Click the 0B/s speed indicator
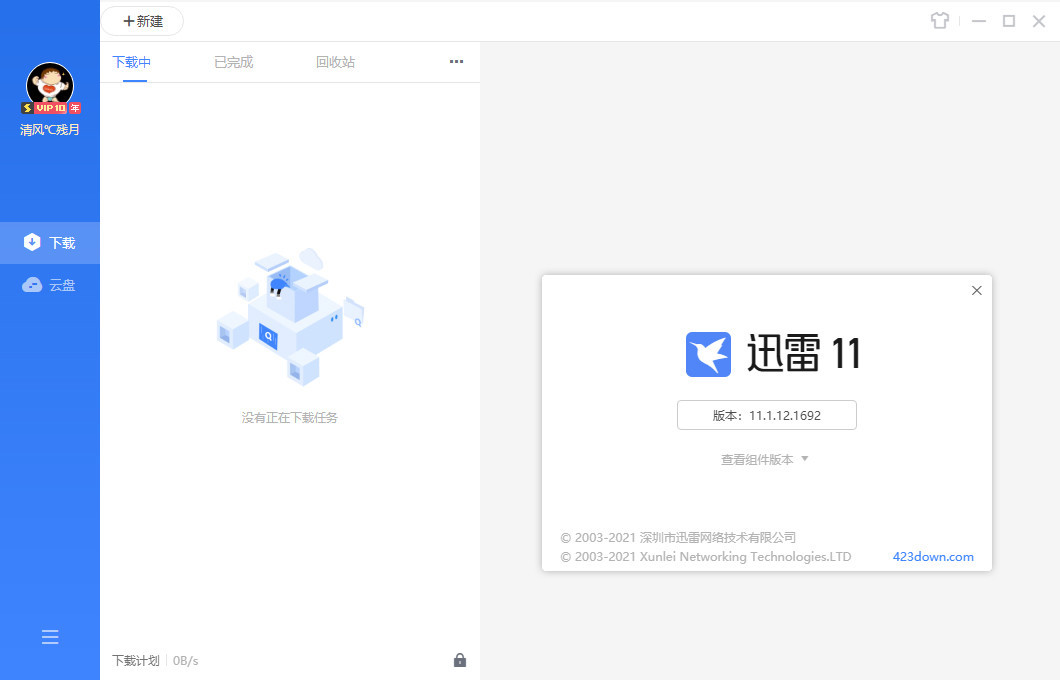Viewport: 1060px width, 680px height. tap(185, 660)
